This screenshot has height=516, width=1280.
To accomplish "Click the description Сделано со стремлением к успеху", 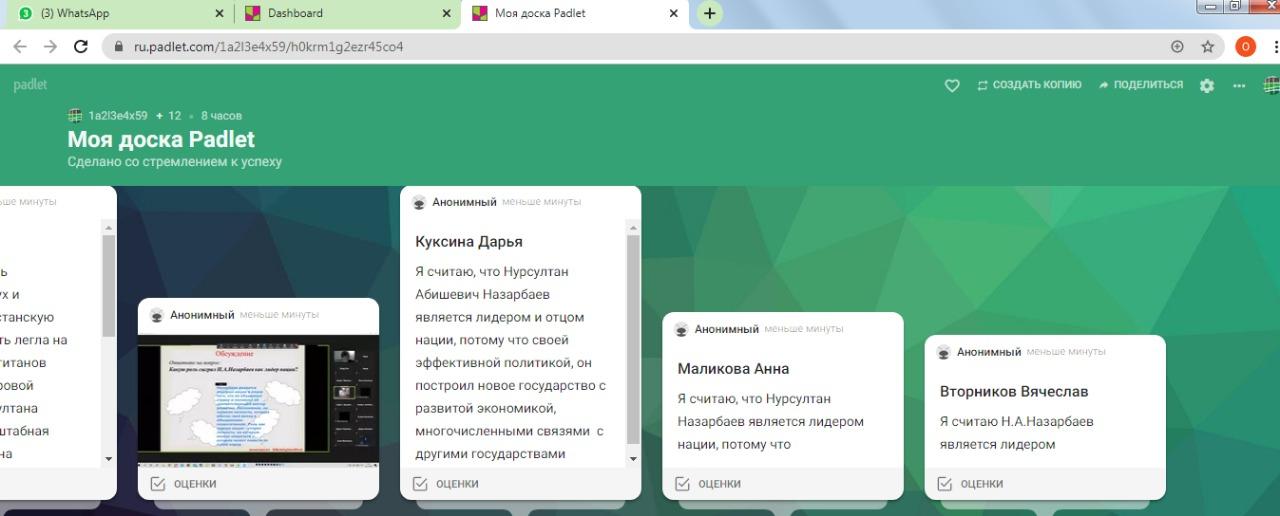I will (175, 161).
